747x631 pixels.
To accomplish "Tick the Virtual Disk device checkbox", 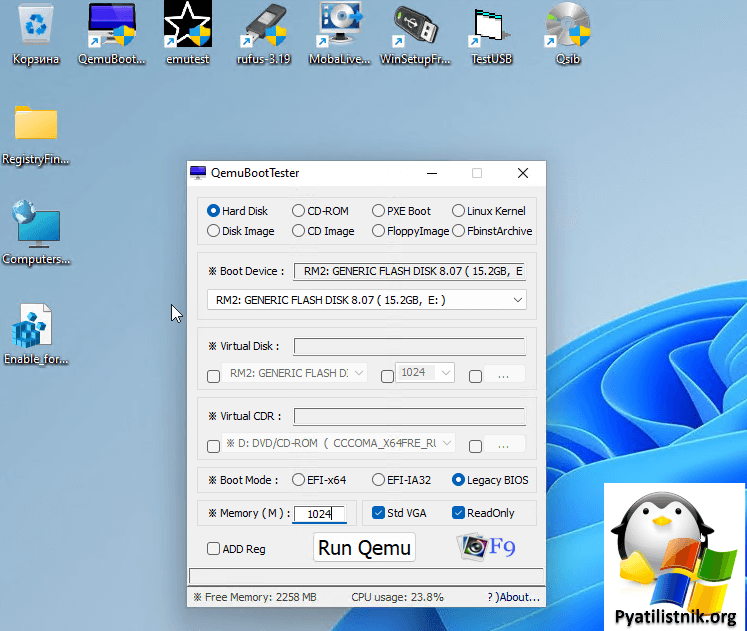I will pyautogui.click(x=213, y=376).
